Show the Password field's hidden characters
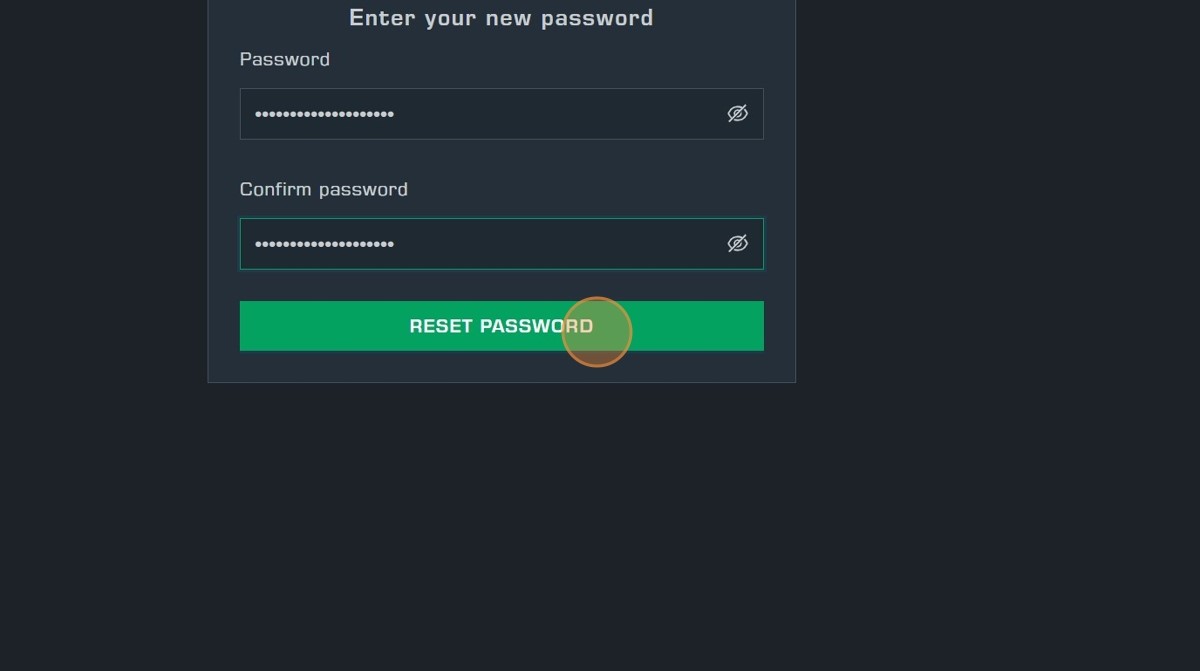Screen dimensions: 1200x671 pyautogui.click(x=737, y=114)
